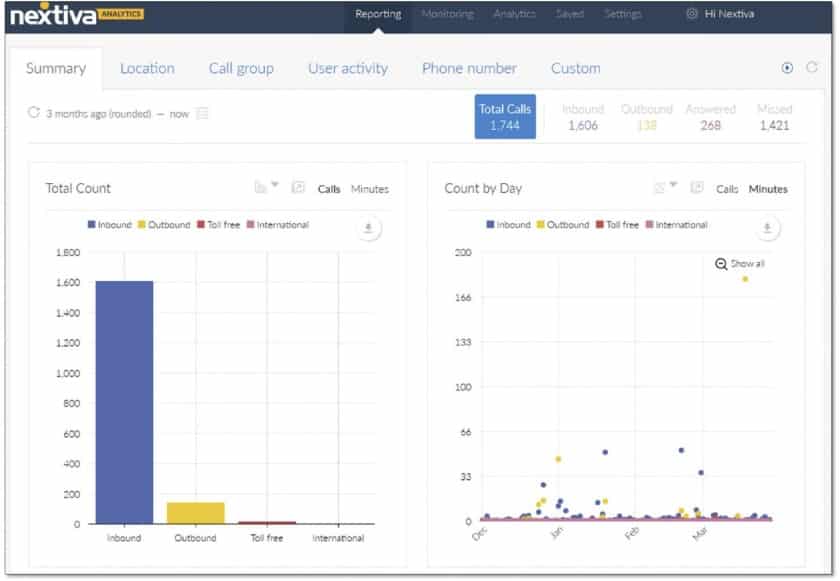Switch Count by Day chart to Minutes
The width and height of the screenshot is (840, 581).
768,188
